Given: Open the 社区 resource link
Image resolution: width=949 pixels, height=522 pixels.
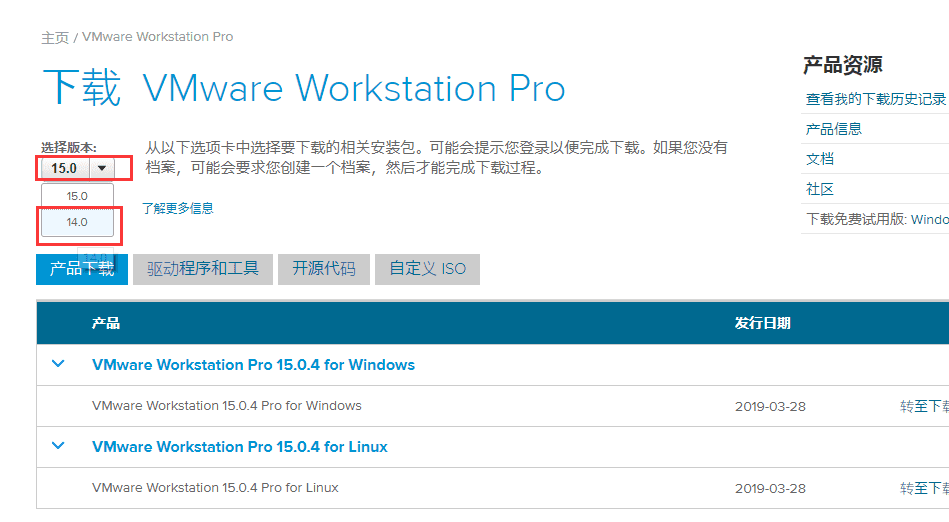Looking at the screenshot, I should point(819,189).
